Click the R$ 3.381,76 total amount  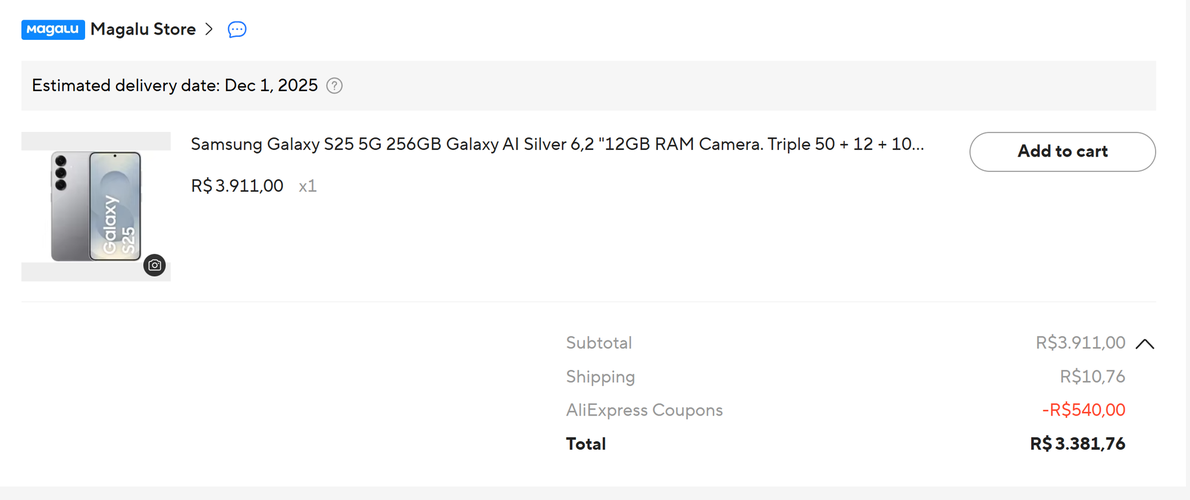[1078, 444]
